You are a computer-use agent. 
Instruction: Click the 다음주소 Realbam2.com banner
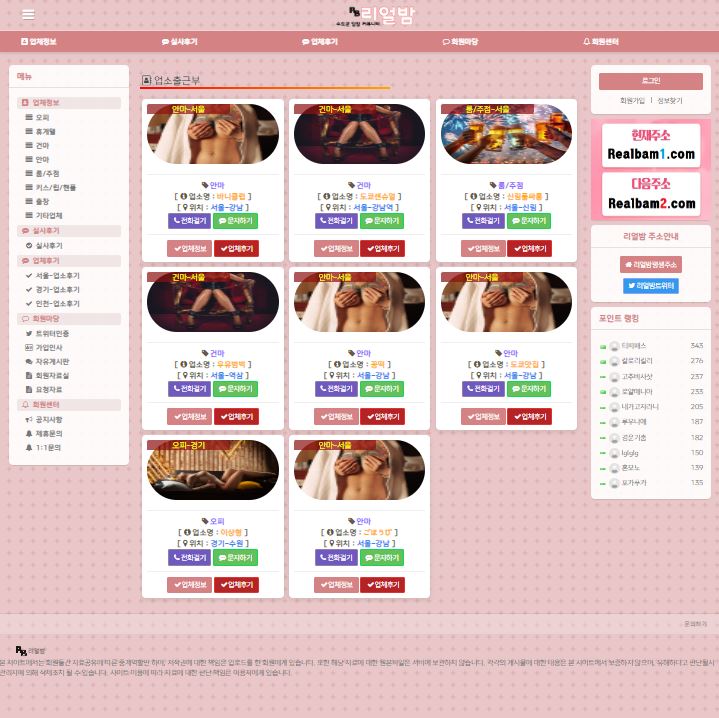(x=651, y=194)
